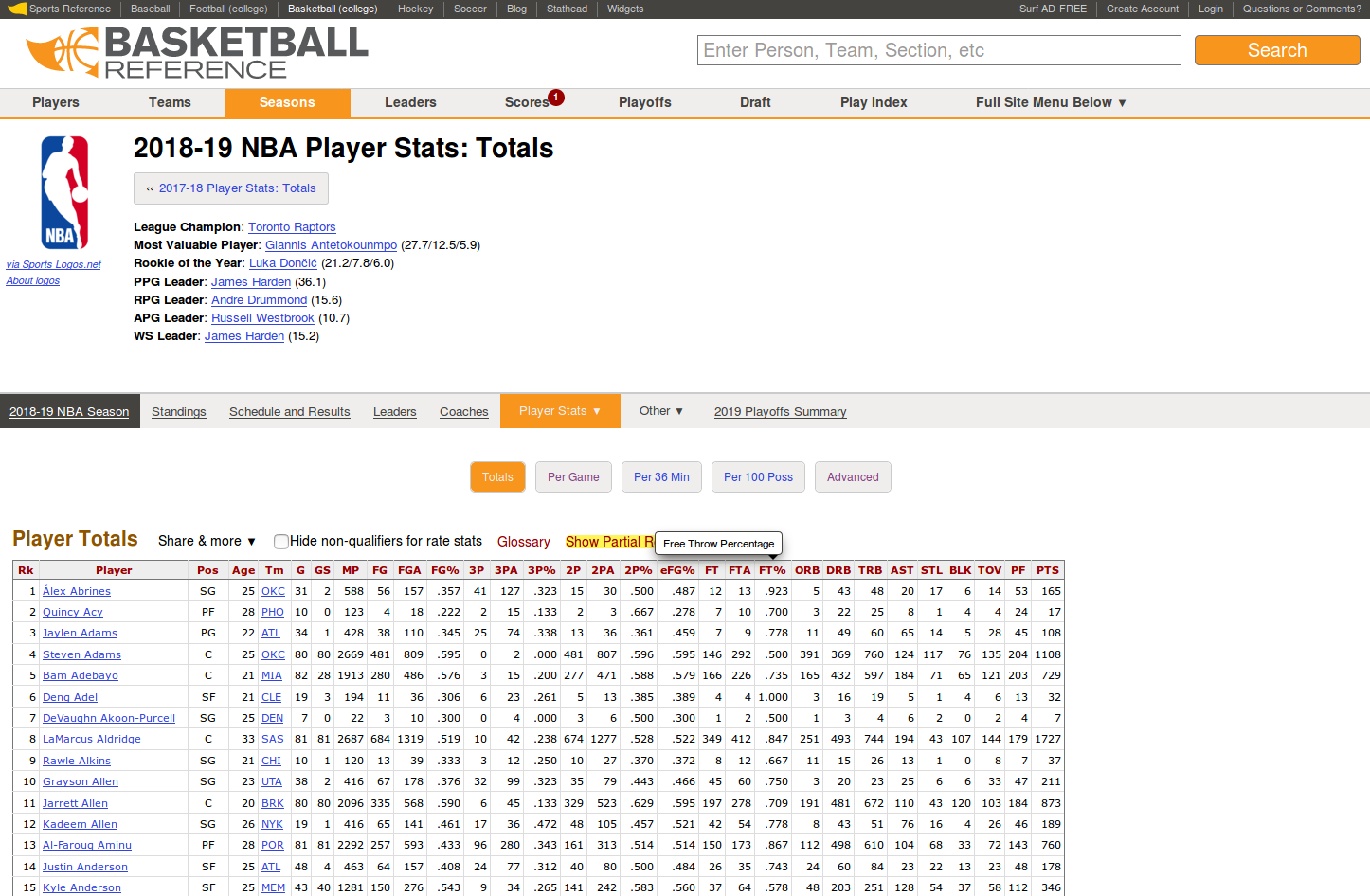Screen dimensions: 1370x896
Task: Open Luka Dončić rookie link
Action: click(283, 263)
